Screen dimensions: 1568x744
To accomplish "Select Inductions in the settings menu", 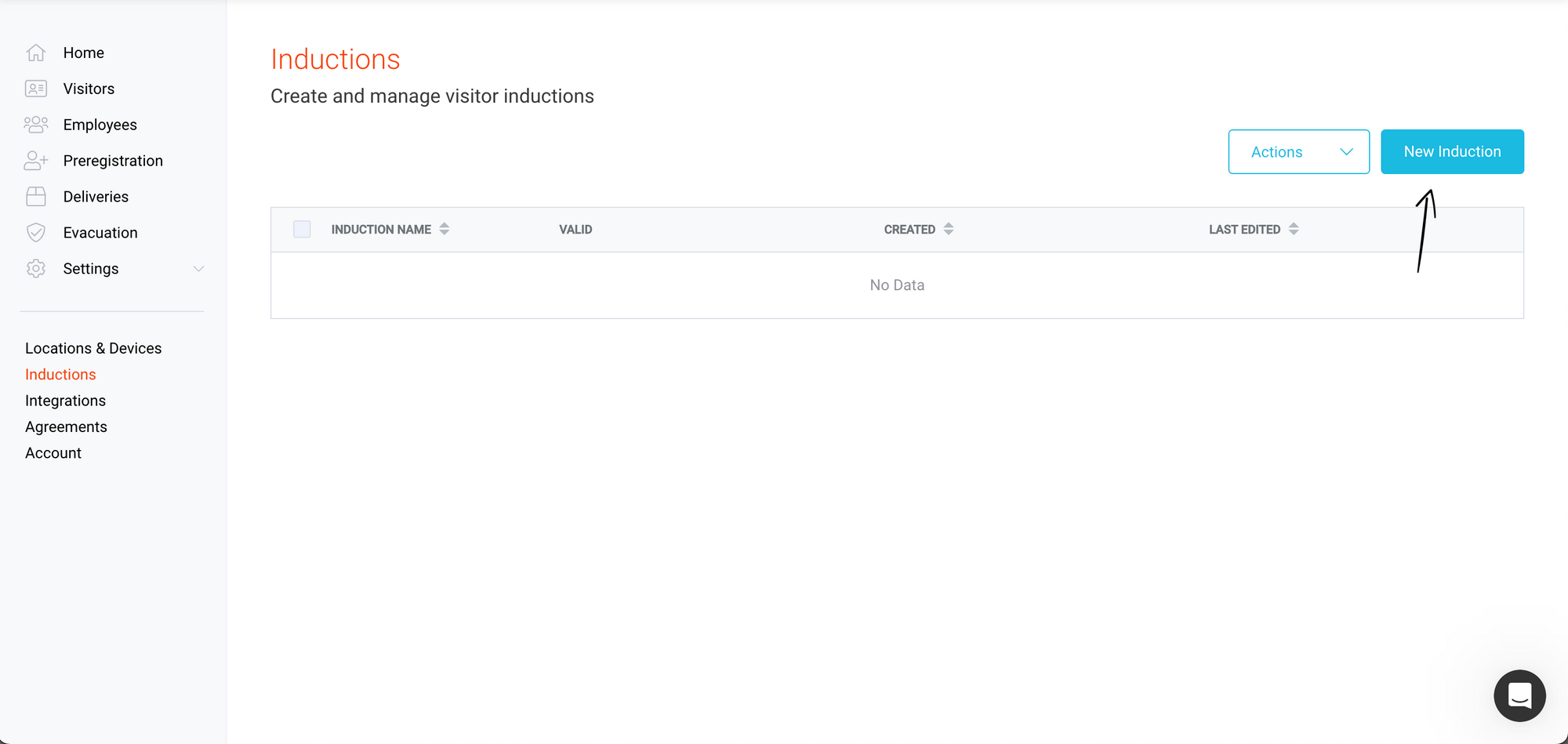I will coord(60,374).
